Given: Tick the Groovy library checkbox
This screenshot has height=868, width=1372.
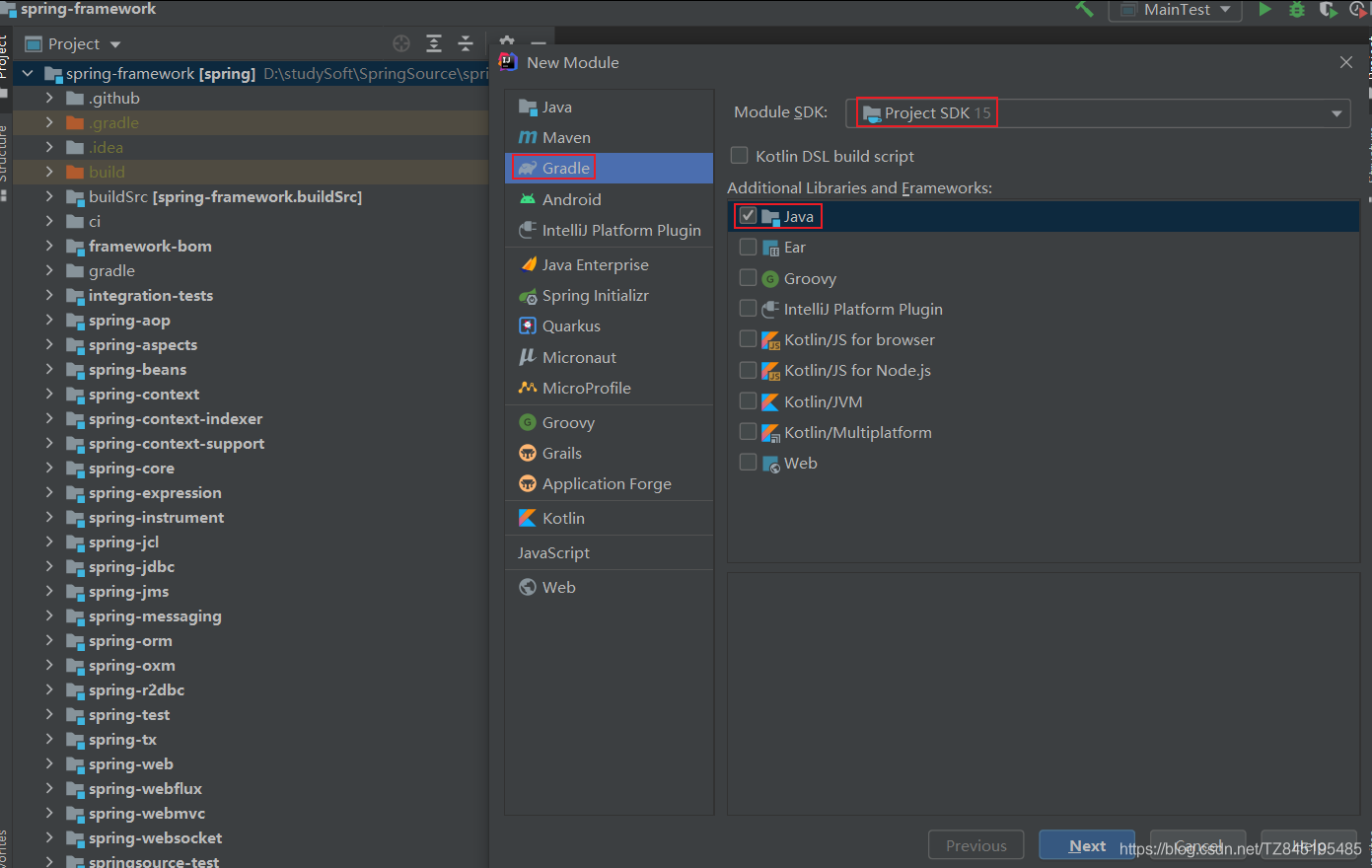Looking at the screenshot, I should pos(748,278).
